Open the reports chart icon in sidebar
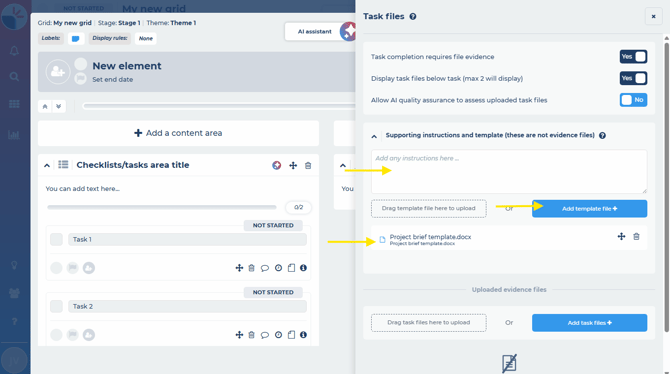Screen dimensions: 670x374 [x=14, y=135]
